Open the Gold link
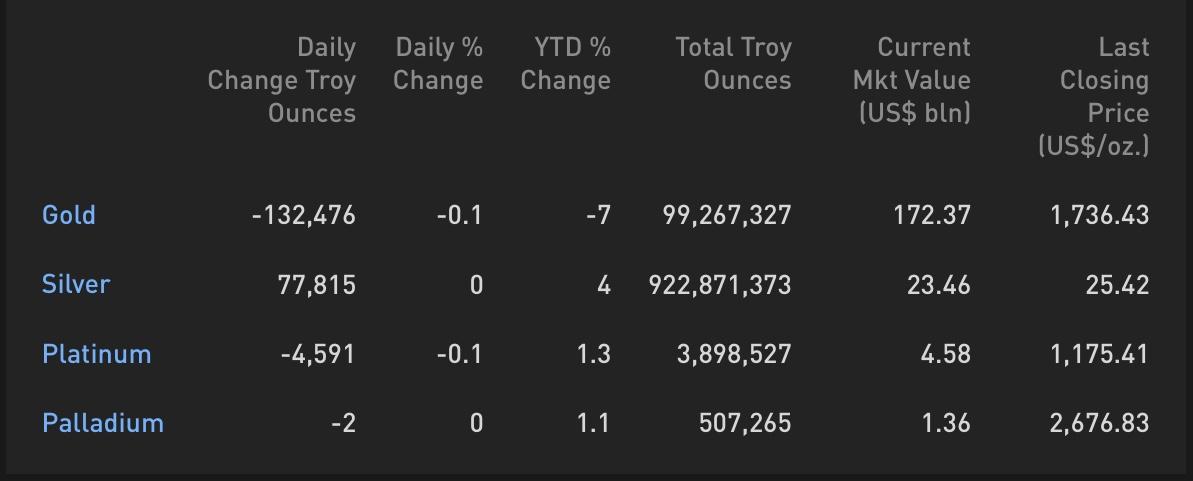 tap(68, 215)
